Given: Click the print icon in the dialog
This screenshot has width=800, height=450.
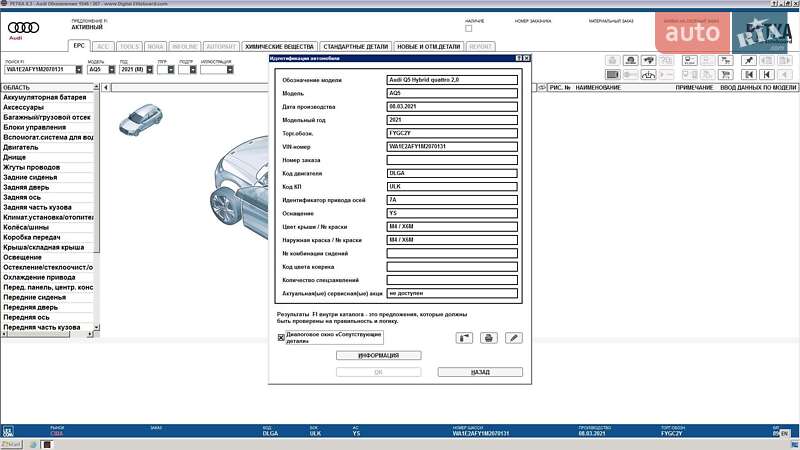Looking at the screenshot, I should (488, 338).
